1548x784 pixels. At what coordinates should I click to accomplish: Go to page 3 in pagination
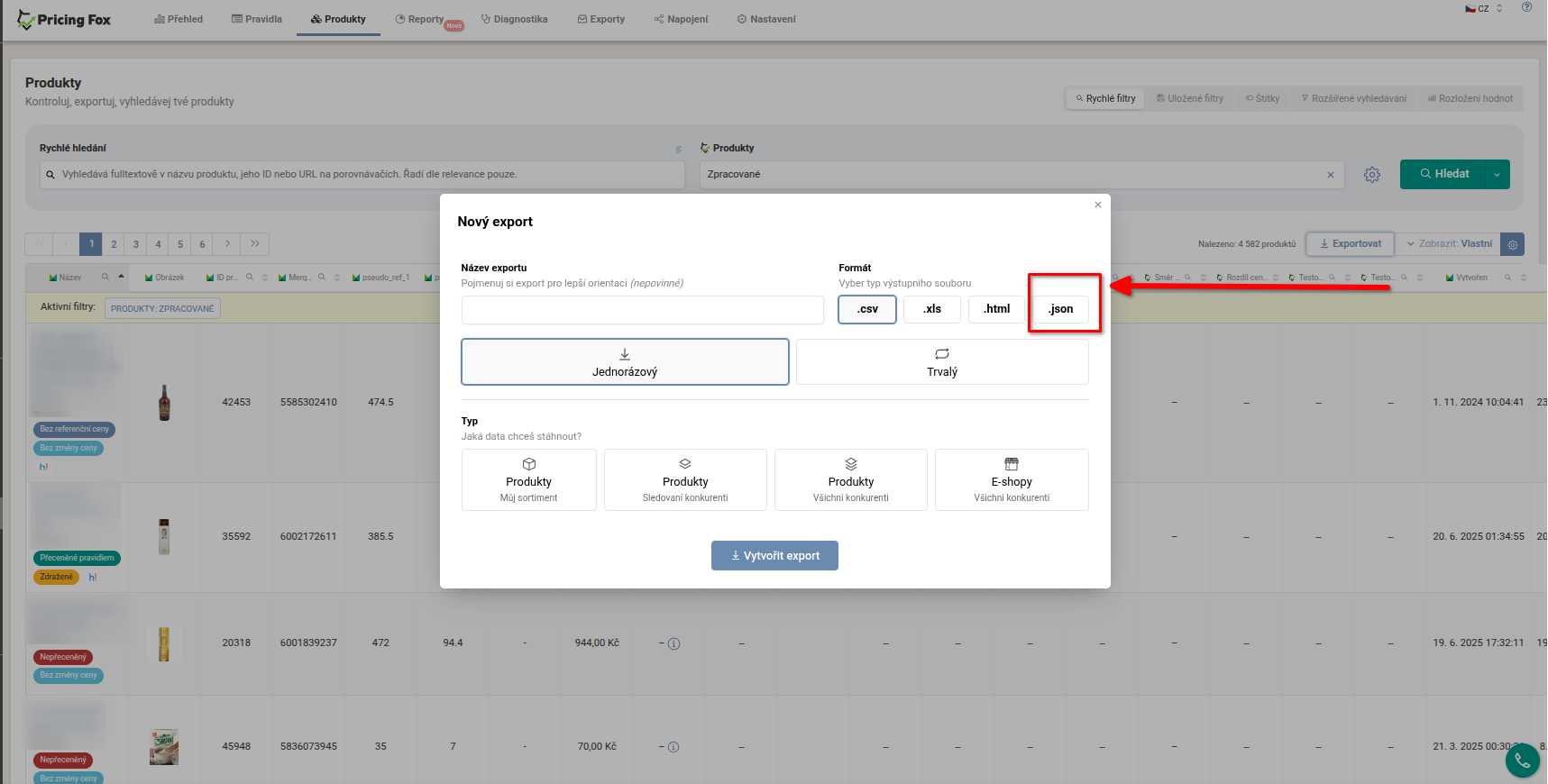click(135, 244)
